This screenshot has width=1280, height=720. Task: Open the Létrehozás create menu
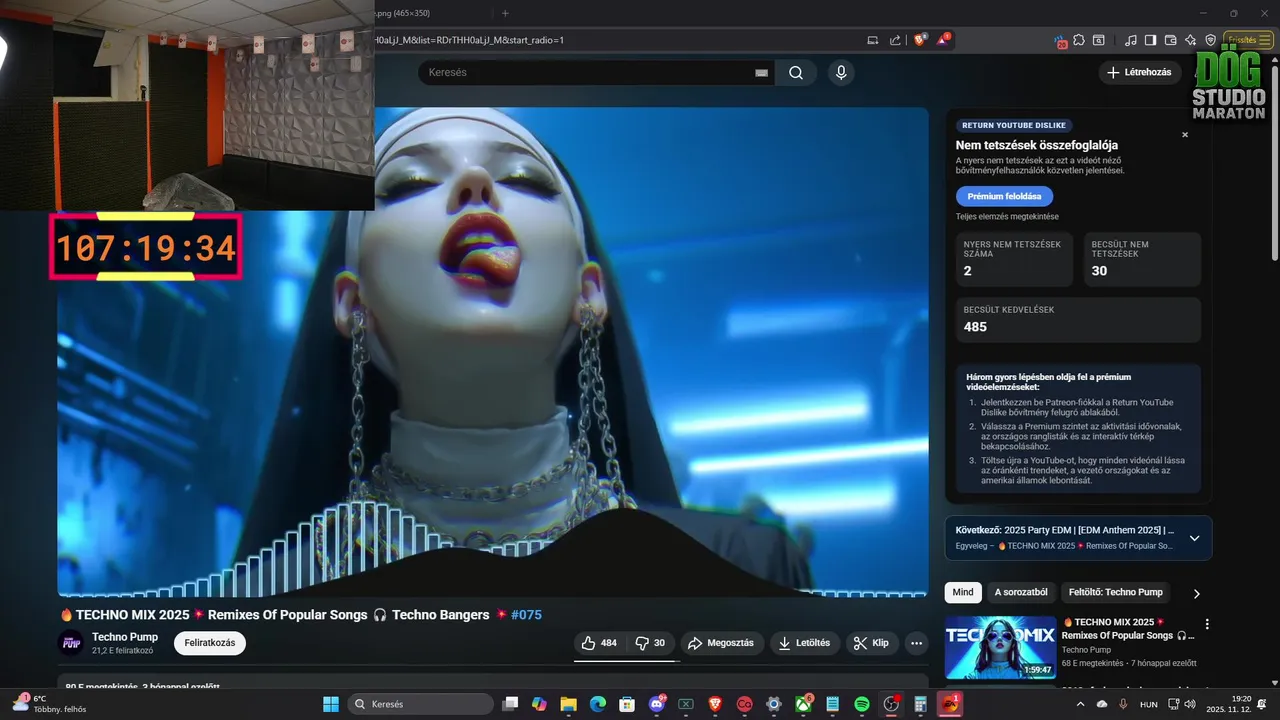(x=1140, y=72)
